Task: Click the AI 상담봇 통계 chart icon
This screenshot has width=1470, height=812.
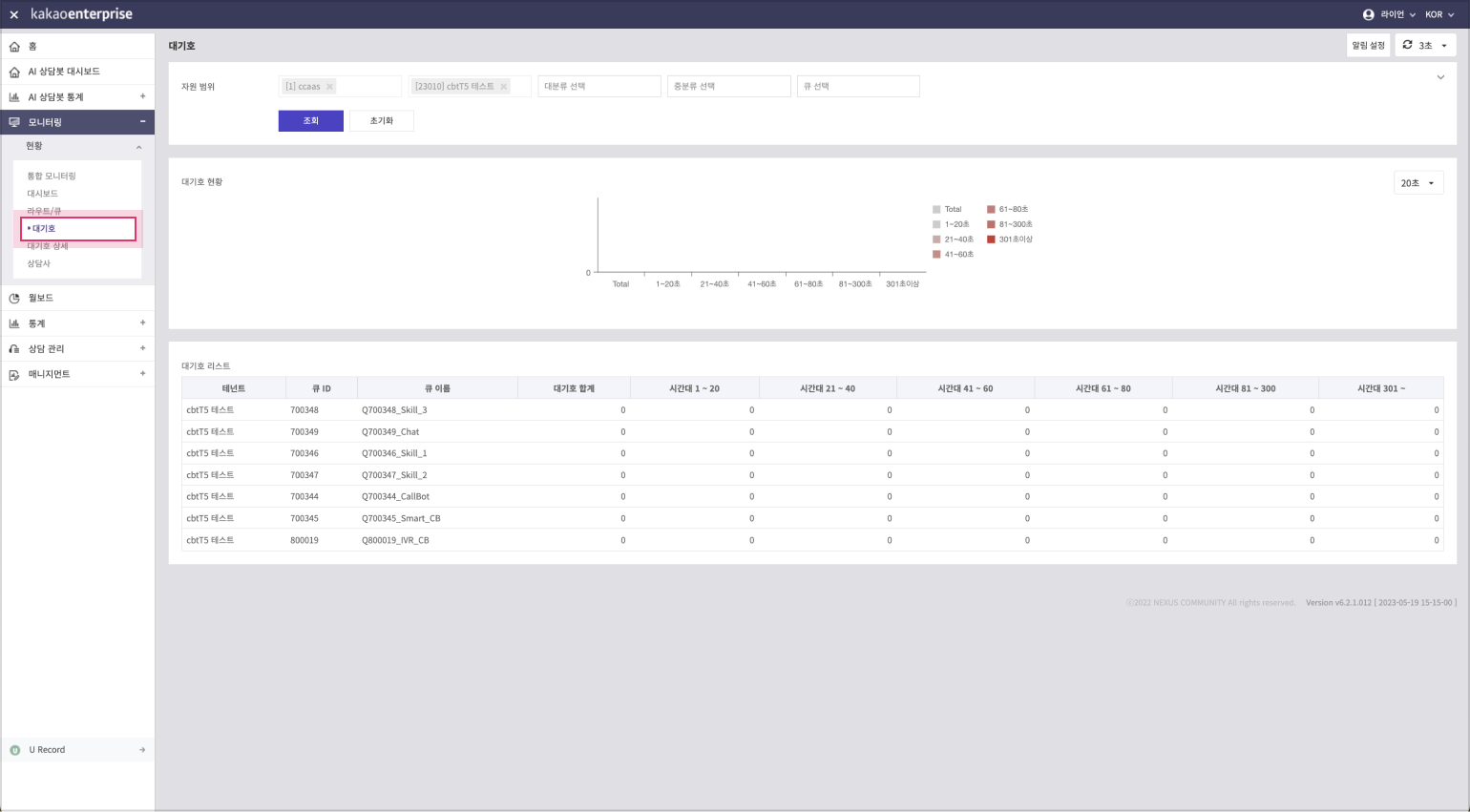Action: (14, 97)
